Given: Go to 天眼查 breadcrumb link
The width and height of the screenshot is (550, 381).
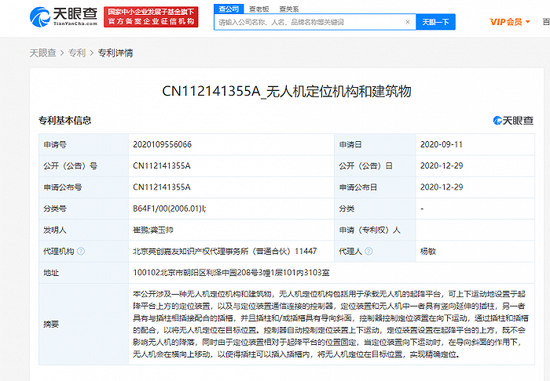Looking at the screenshot, I should pyautogui.click(x=43, y=53).
